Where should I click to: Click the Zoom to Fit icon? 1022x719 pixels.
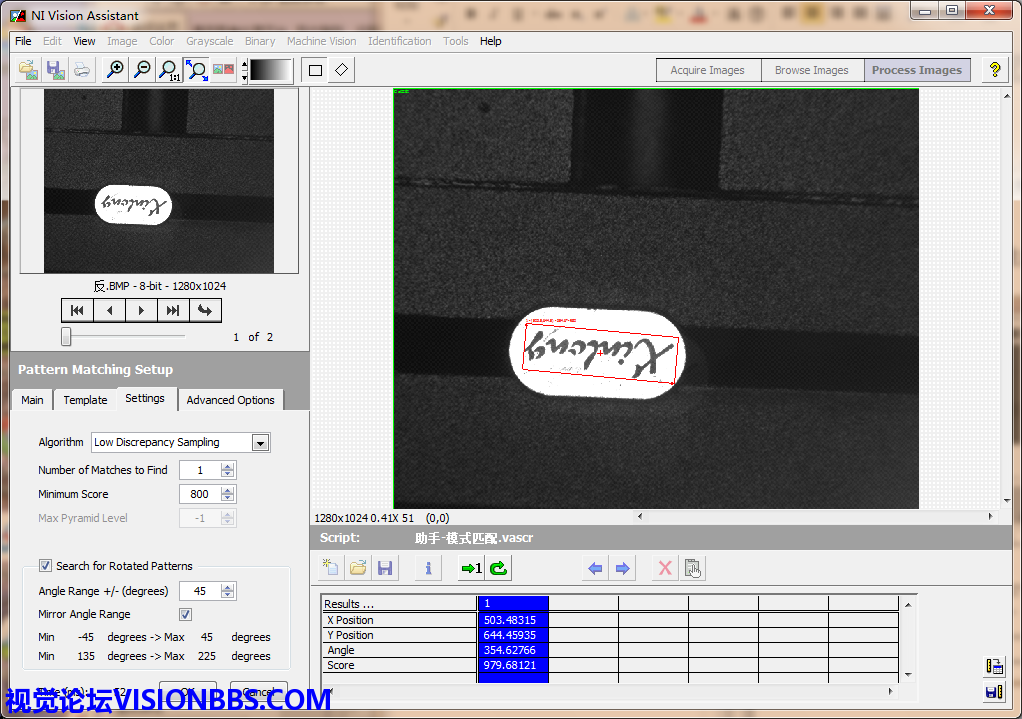pyautogui.click(x=197, y=70)
